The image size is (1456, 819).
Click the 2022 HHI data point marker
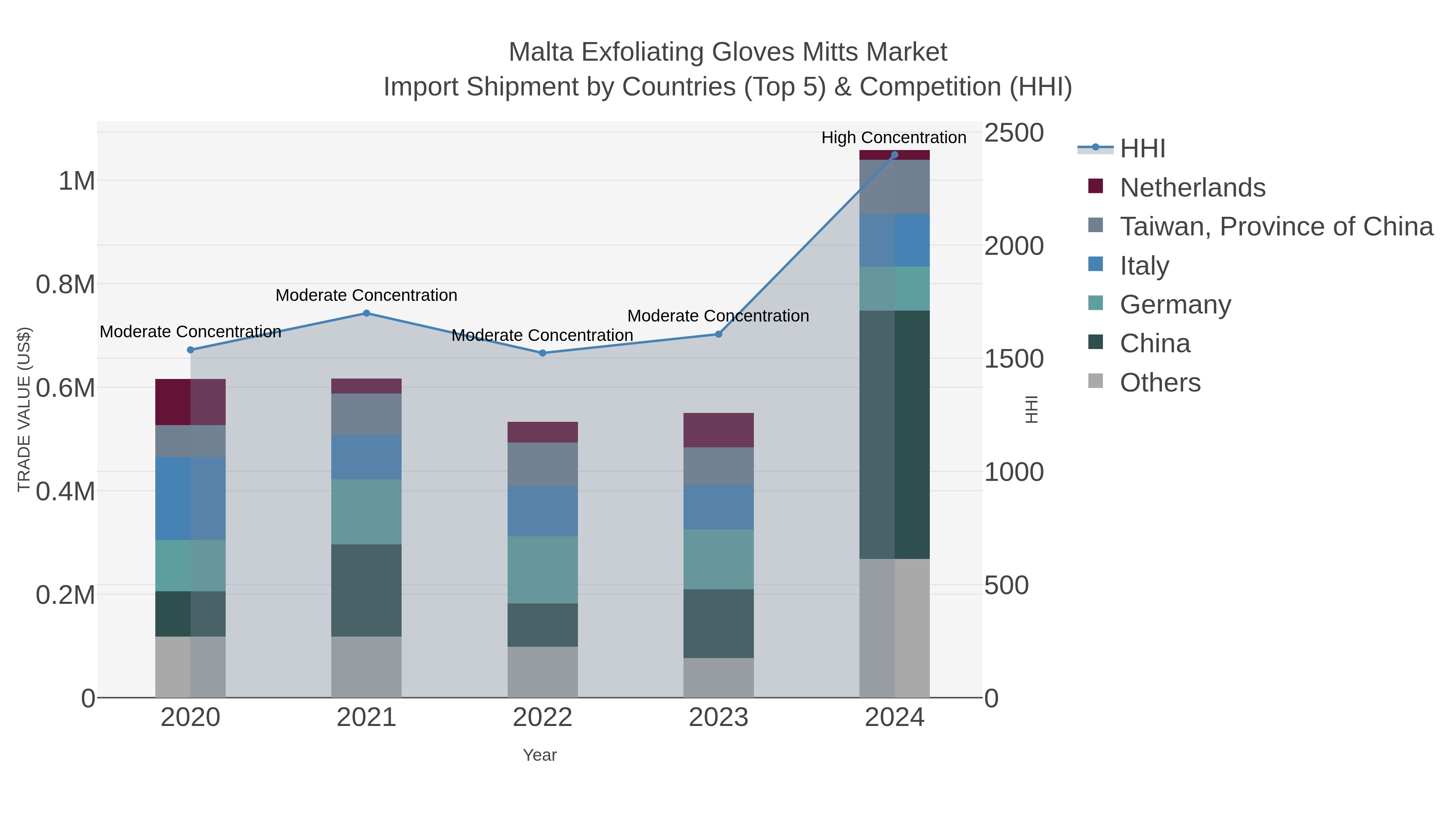click(x=543, y=353)
